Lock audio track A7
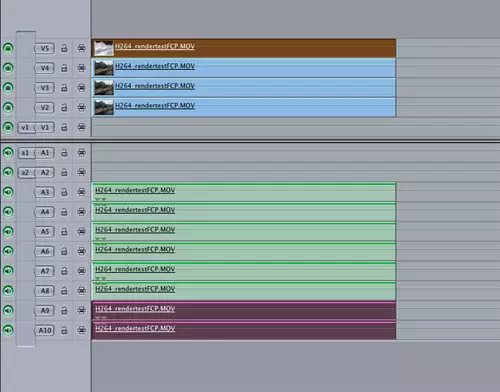 (x=64, y=271)
